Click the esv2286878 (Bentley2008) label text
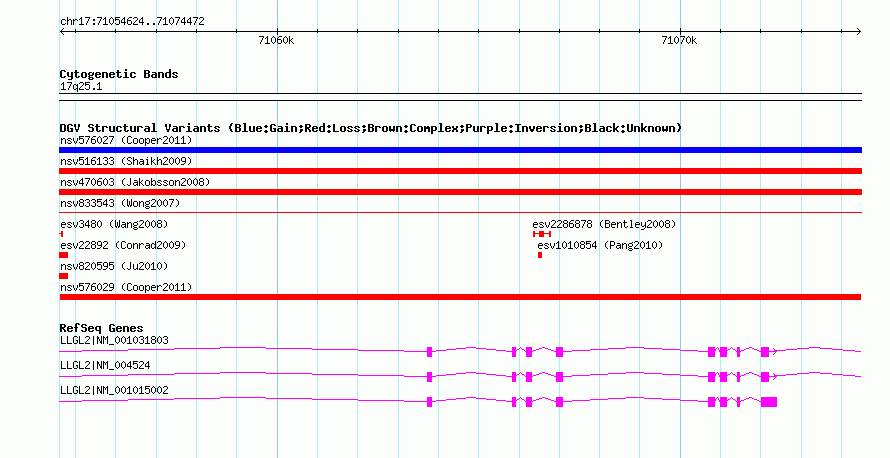Viewport: 890px width, 458px height. pyautogui.click(x=604, y=224)
